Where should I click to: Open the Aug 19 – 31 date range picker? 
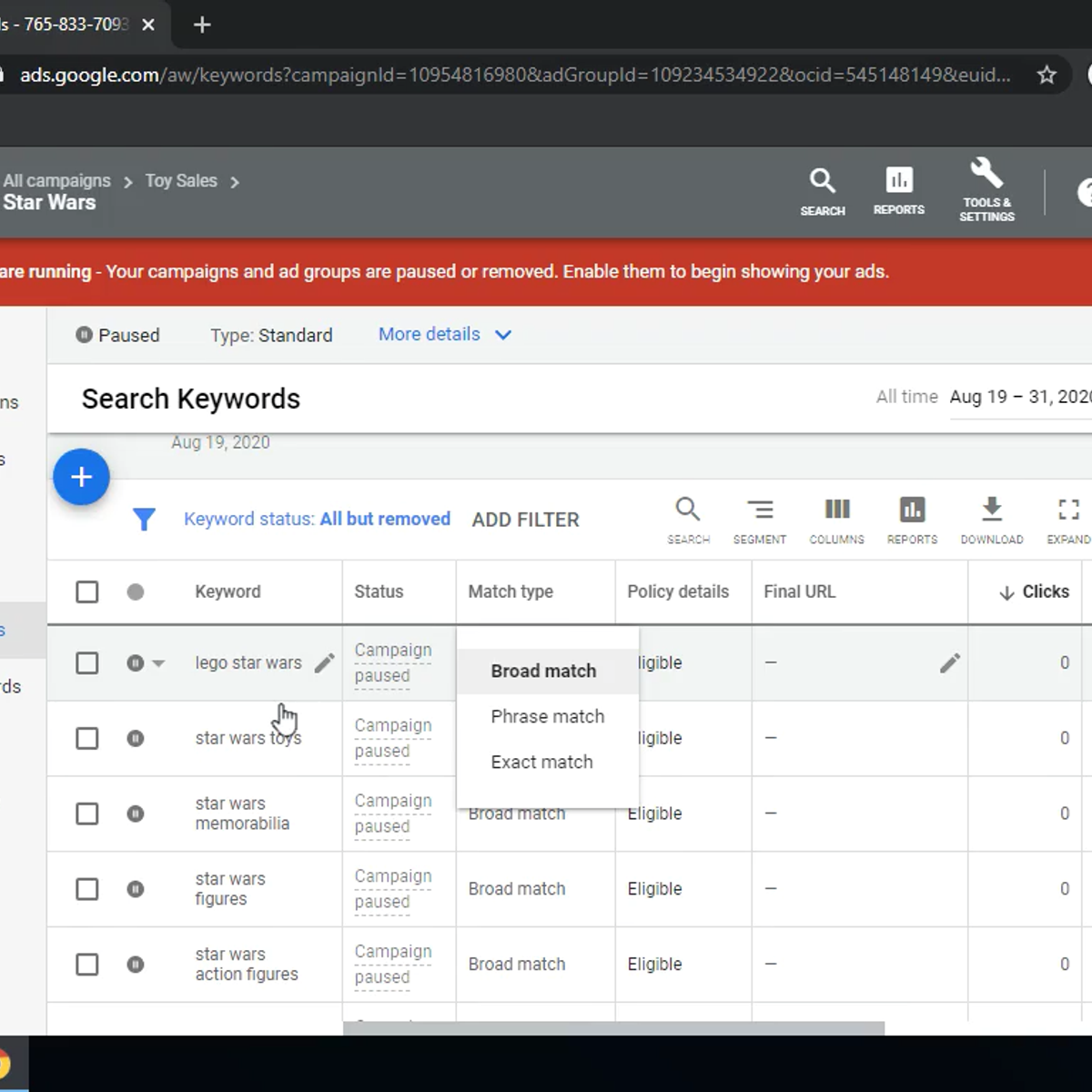[x=1019, y=397]
